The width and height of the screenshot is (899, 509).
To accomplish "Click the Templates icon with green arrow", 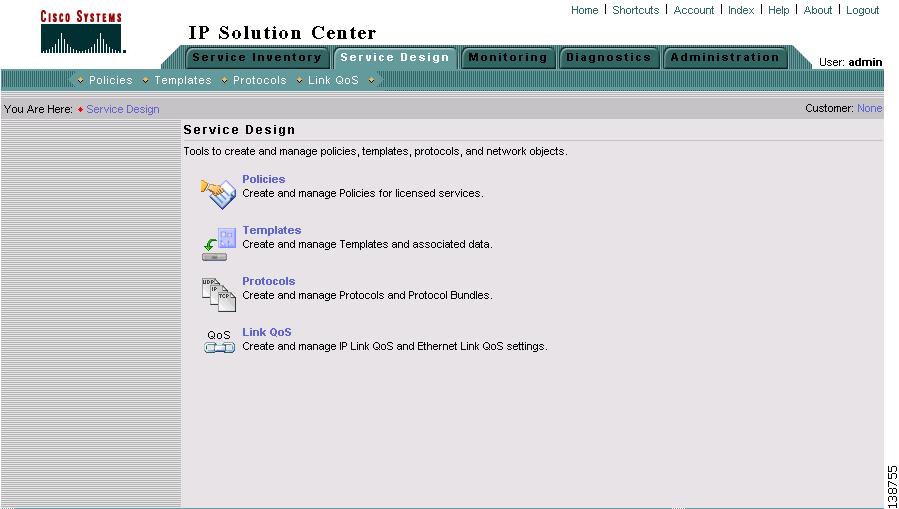I will [218, 244].
